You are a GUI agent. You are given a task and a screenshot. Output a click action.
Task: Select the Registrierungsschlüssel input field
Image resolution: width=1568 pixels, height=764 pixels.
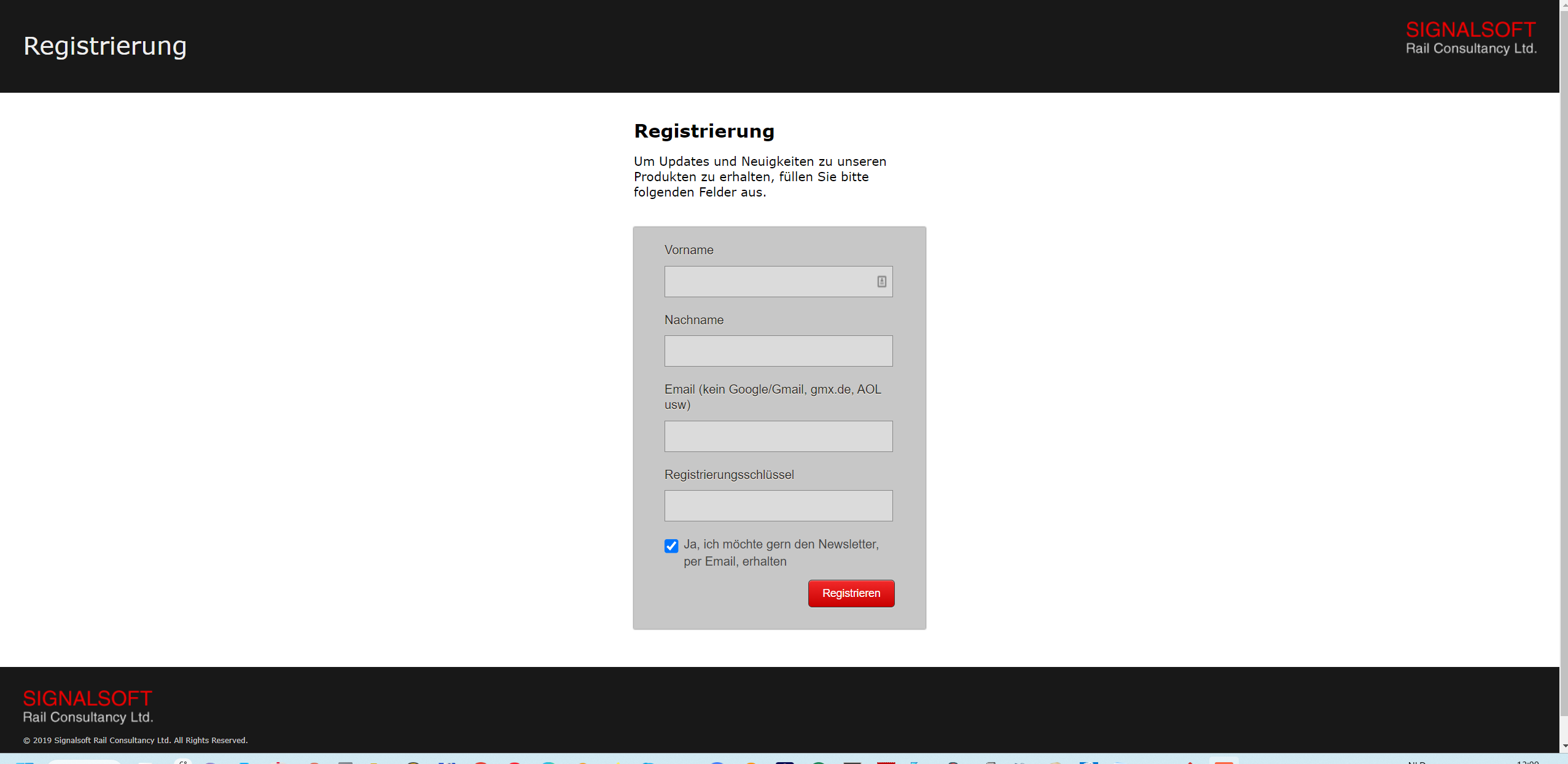pyautogui.click(x=778, y=505)
